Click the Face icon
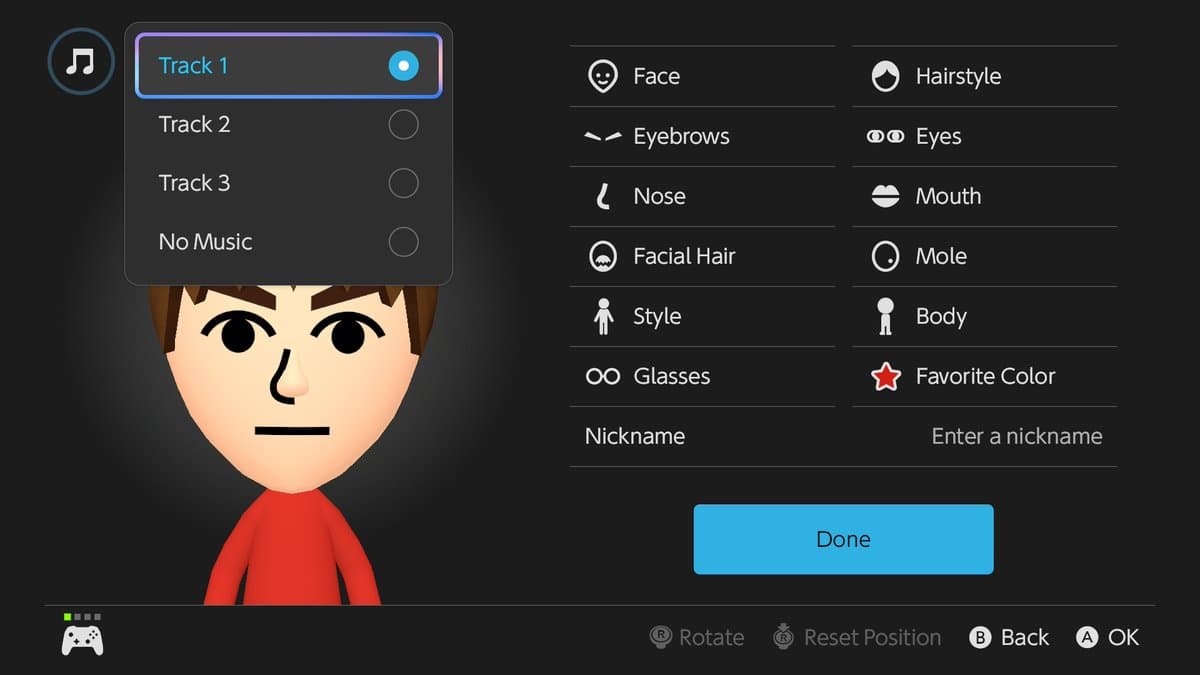Viewport: 1200px width, 675px height. click(602, 77)
